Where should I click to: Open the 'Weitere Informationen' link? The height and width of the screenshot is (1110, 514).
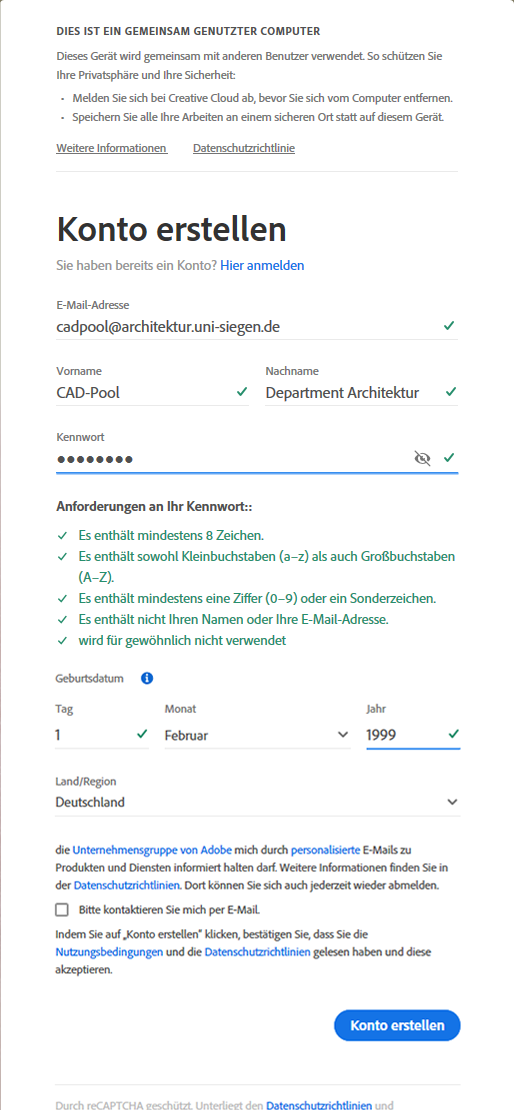pyautogui.click(x=111, y=148)
